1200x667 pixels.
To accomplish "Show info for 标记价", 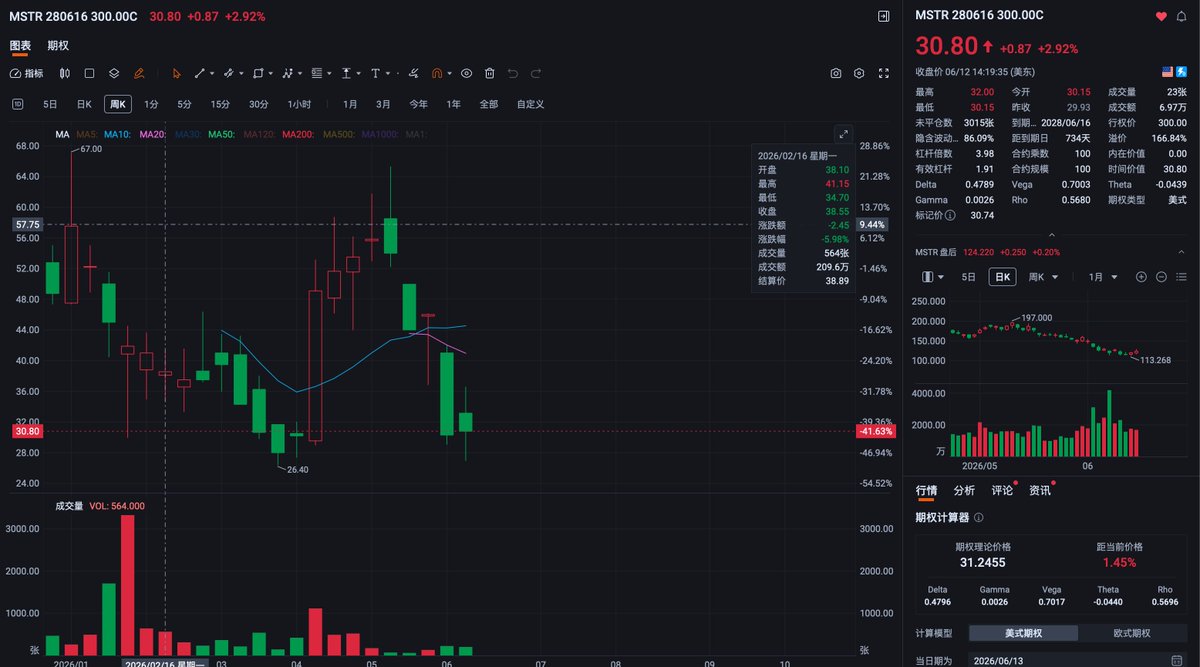I will [950, 215].
